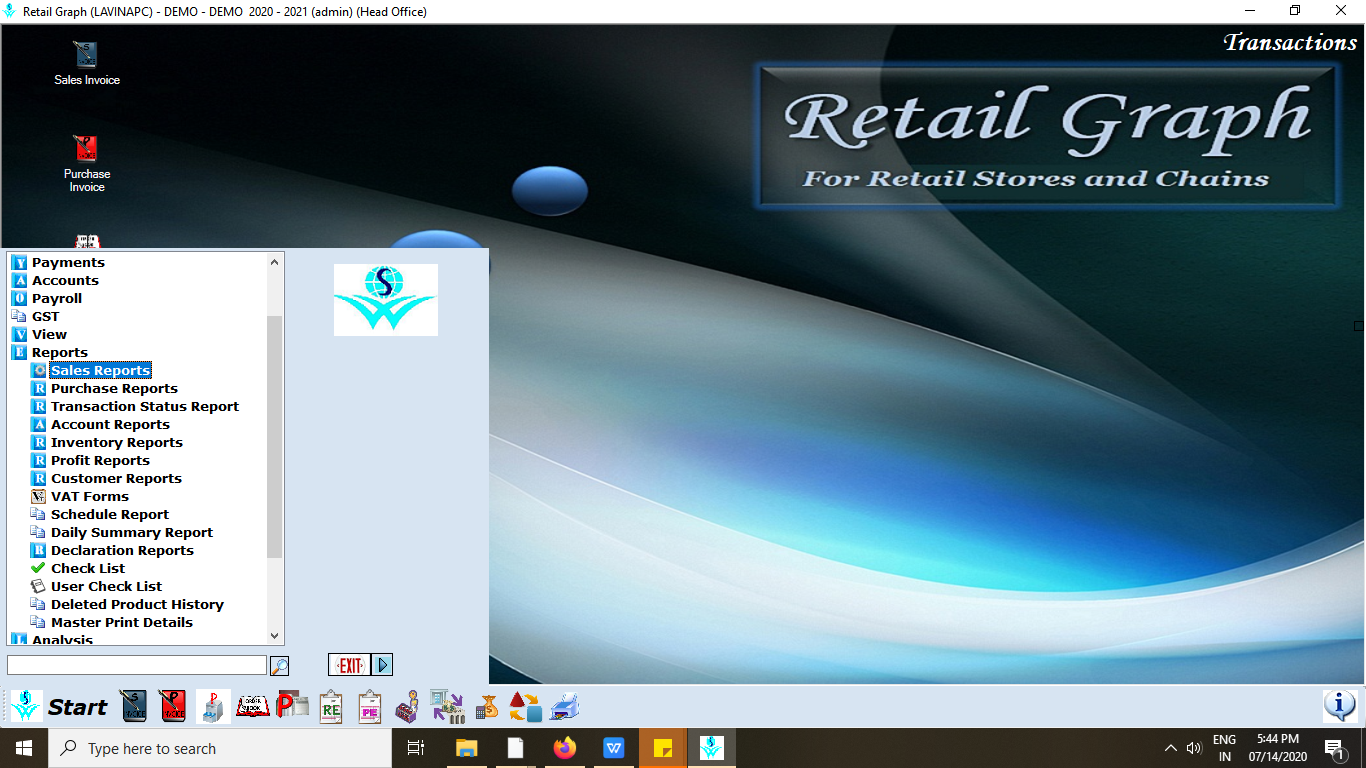Click the ENG IN language indicator
The image size is (1366, 768).
click(x=1224, y=748)
